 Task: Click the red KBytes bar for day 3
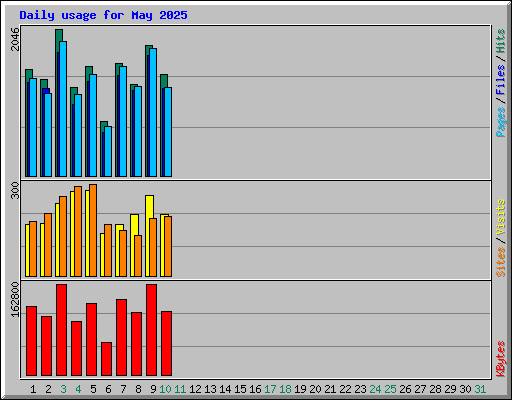[x=61, y=330]
